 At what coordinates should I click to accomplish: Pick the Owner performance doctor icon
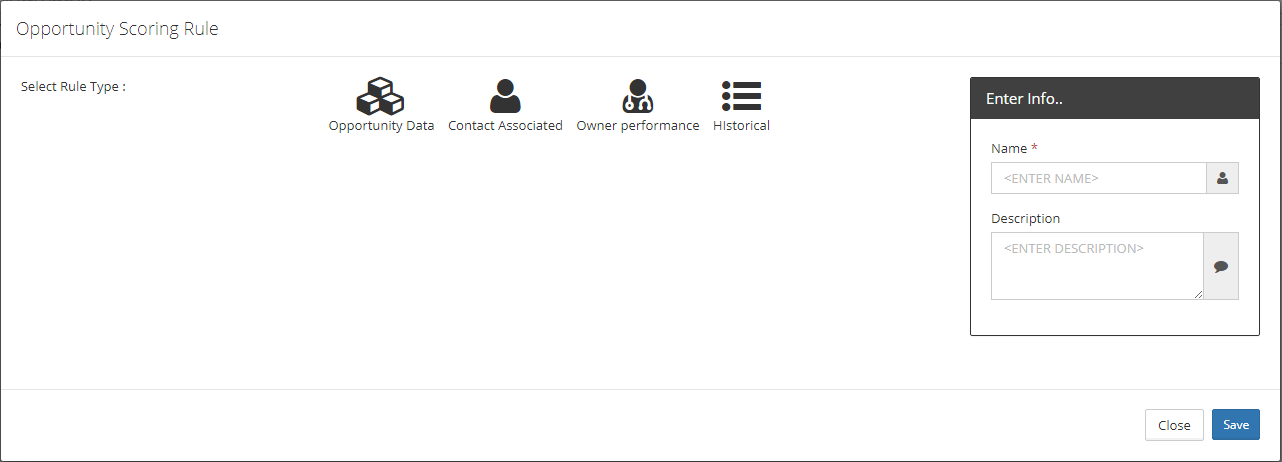coord(638,96)
